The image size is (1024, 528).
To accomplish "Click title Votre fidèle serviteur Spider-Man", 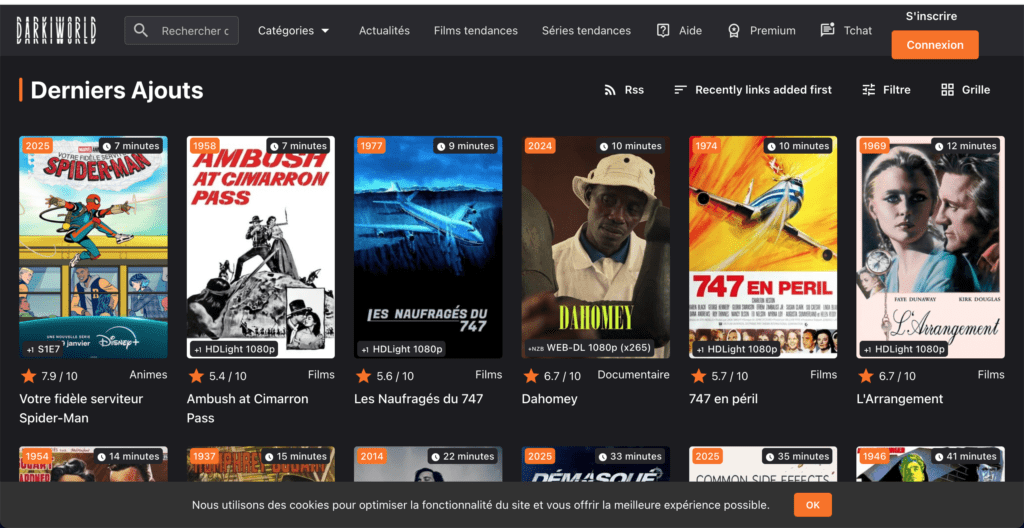I will pos(81,408).
